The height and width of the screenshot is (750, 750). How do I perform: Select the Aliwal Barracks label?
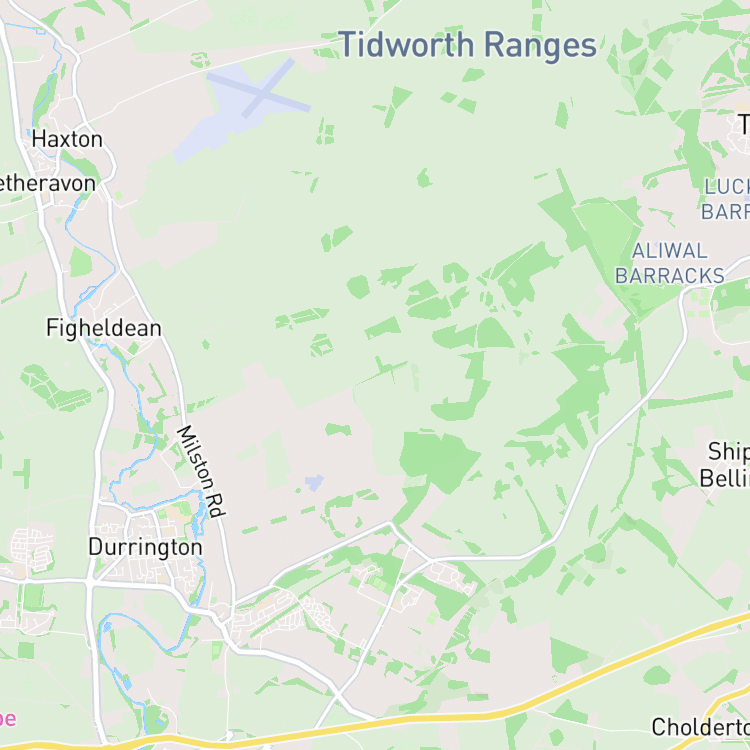click(x=670, y=264)
